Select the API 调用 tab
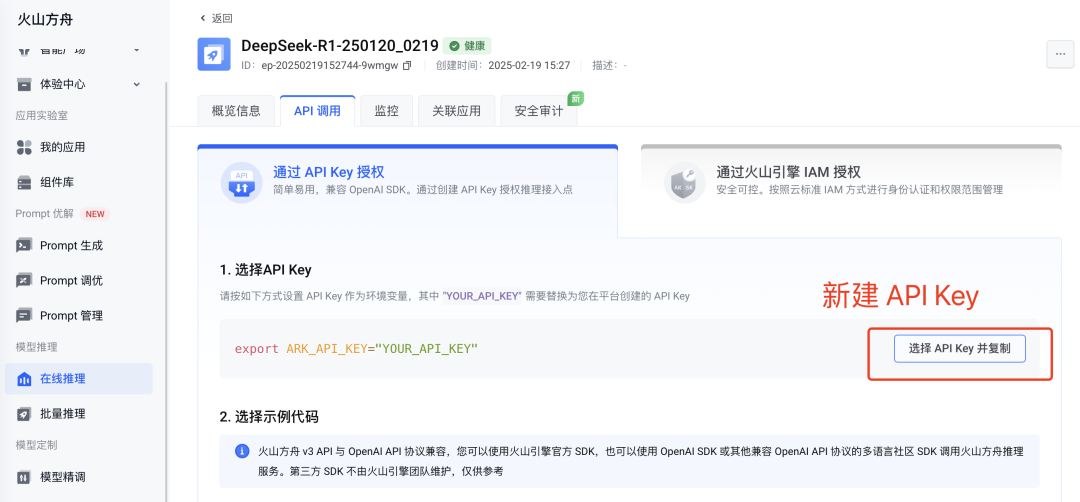Image resolution: width=1080 pixels, height=502 pixels. tap(318, 111)
